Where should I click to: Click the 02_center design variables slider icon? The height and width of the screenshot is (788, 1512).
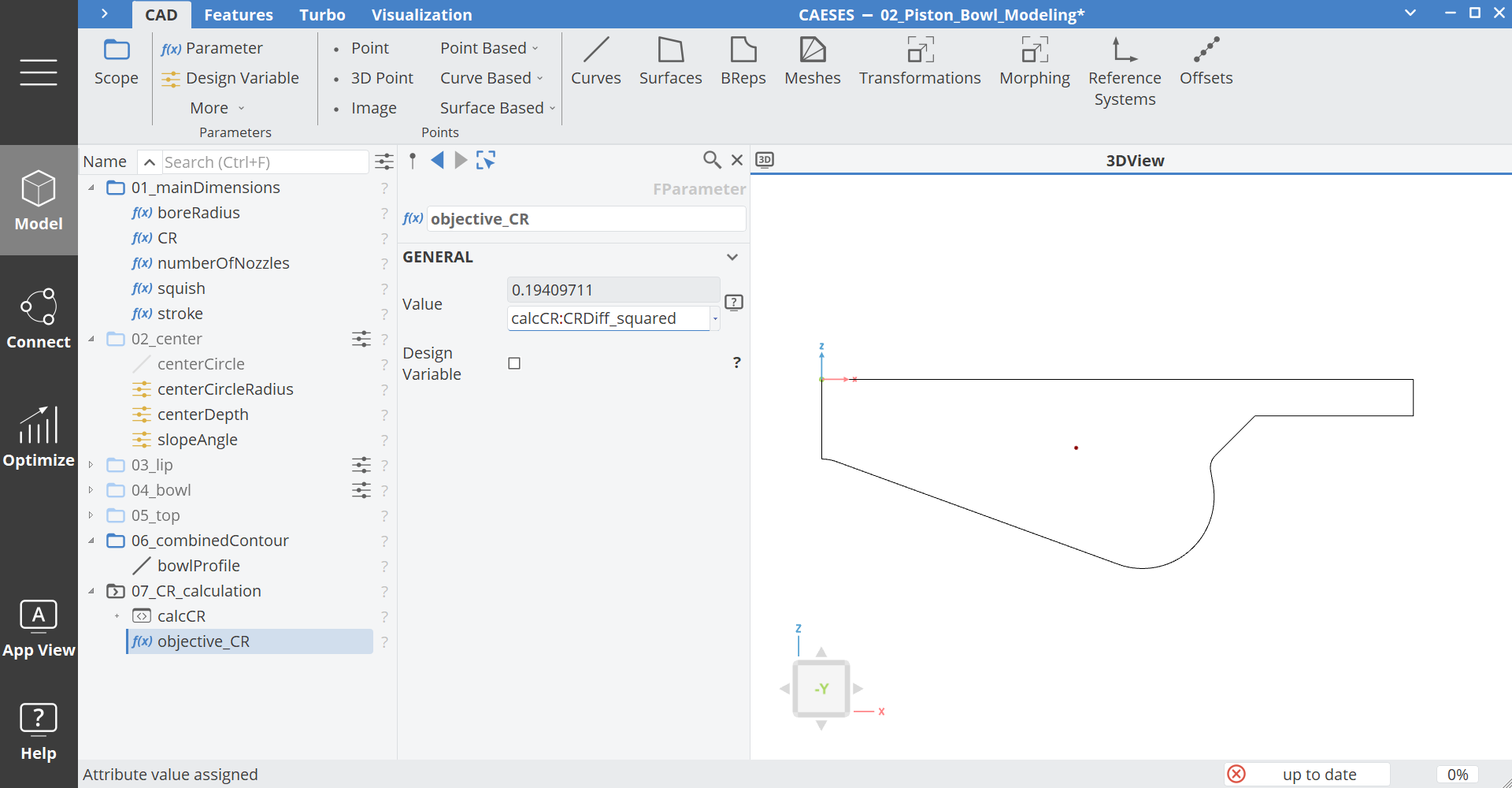tap(361, 339)
